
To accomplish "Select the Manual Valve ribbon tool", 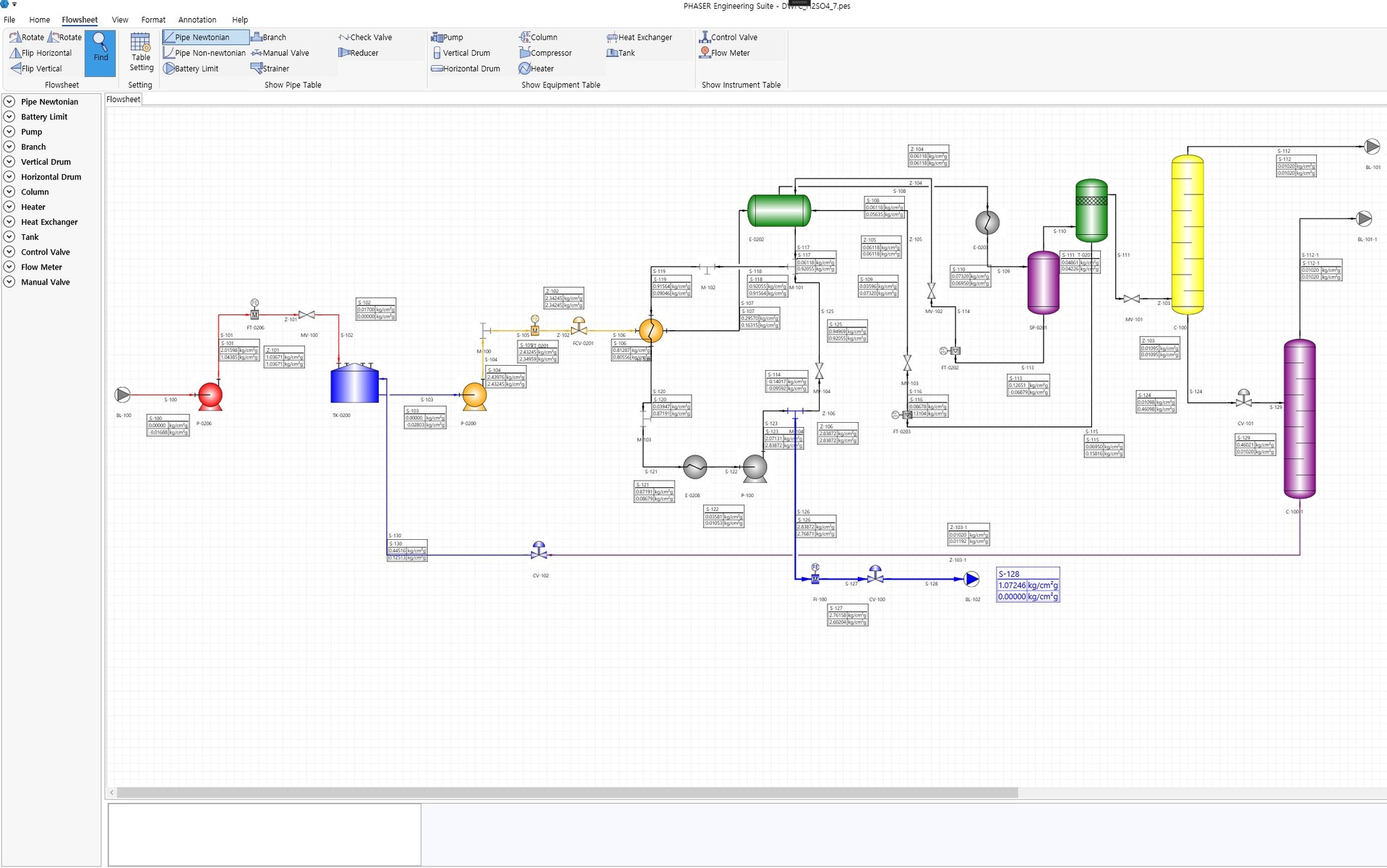I will 280,53.
